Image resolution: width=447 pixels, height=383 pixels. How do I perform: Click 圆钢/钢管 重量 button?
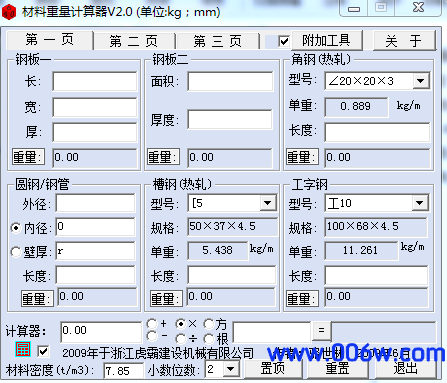[x=37, y=298]
